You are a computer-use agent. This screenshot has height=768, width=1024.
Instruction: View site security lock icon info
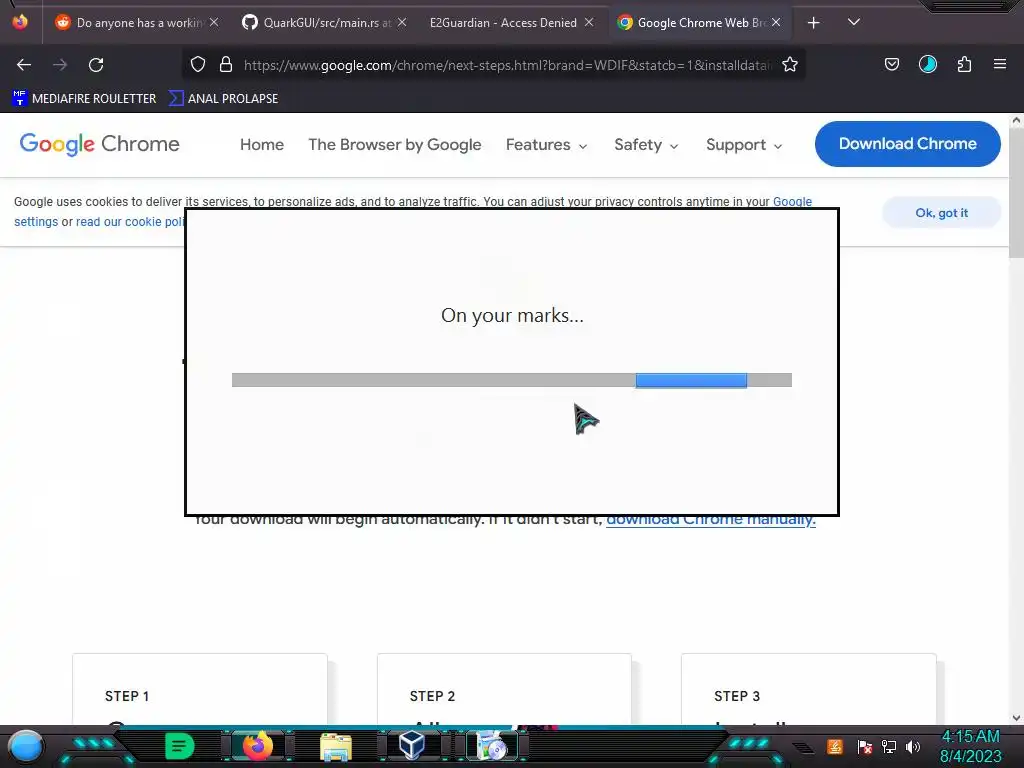(226, 65)
